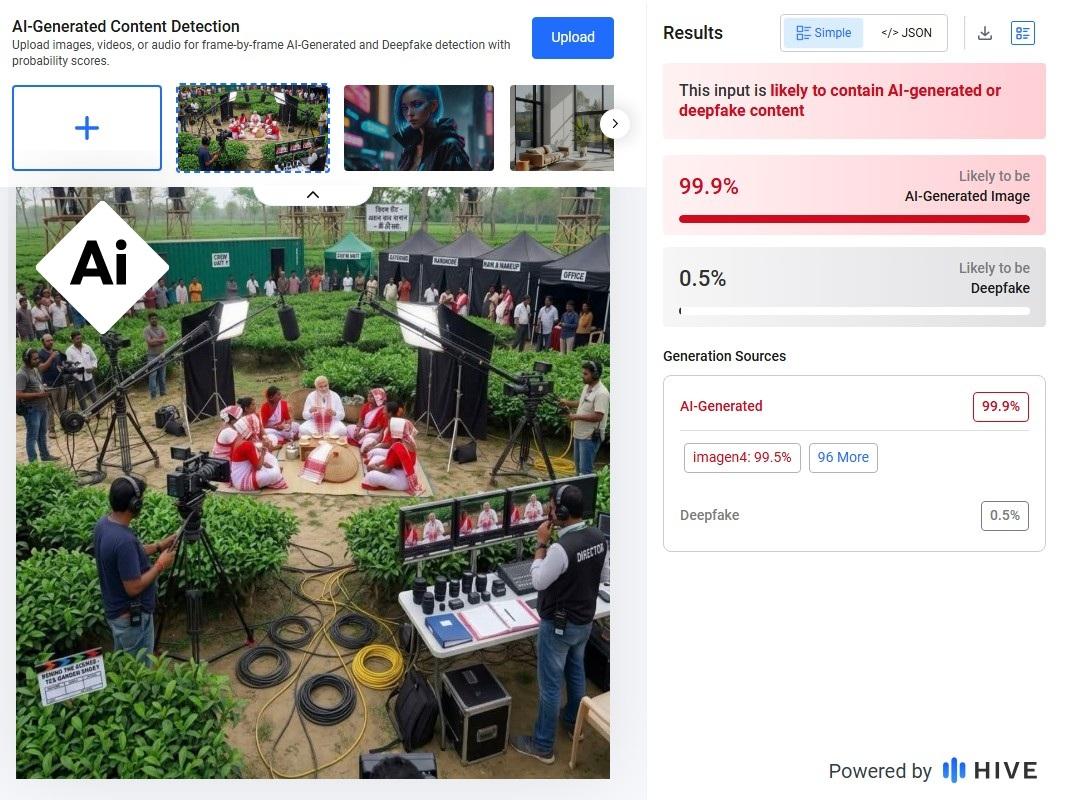Screen dimensions: 1074x800
Task: Click the Hive logo in footer
Action: (990, 771)
